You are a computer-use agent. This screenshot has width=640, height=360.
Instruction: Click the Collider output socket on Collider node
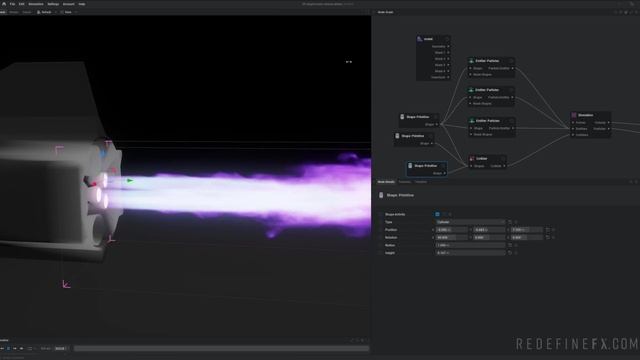(504, 166)
